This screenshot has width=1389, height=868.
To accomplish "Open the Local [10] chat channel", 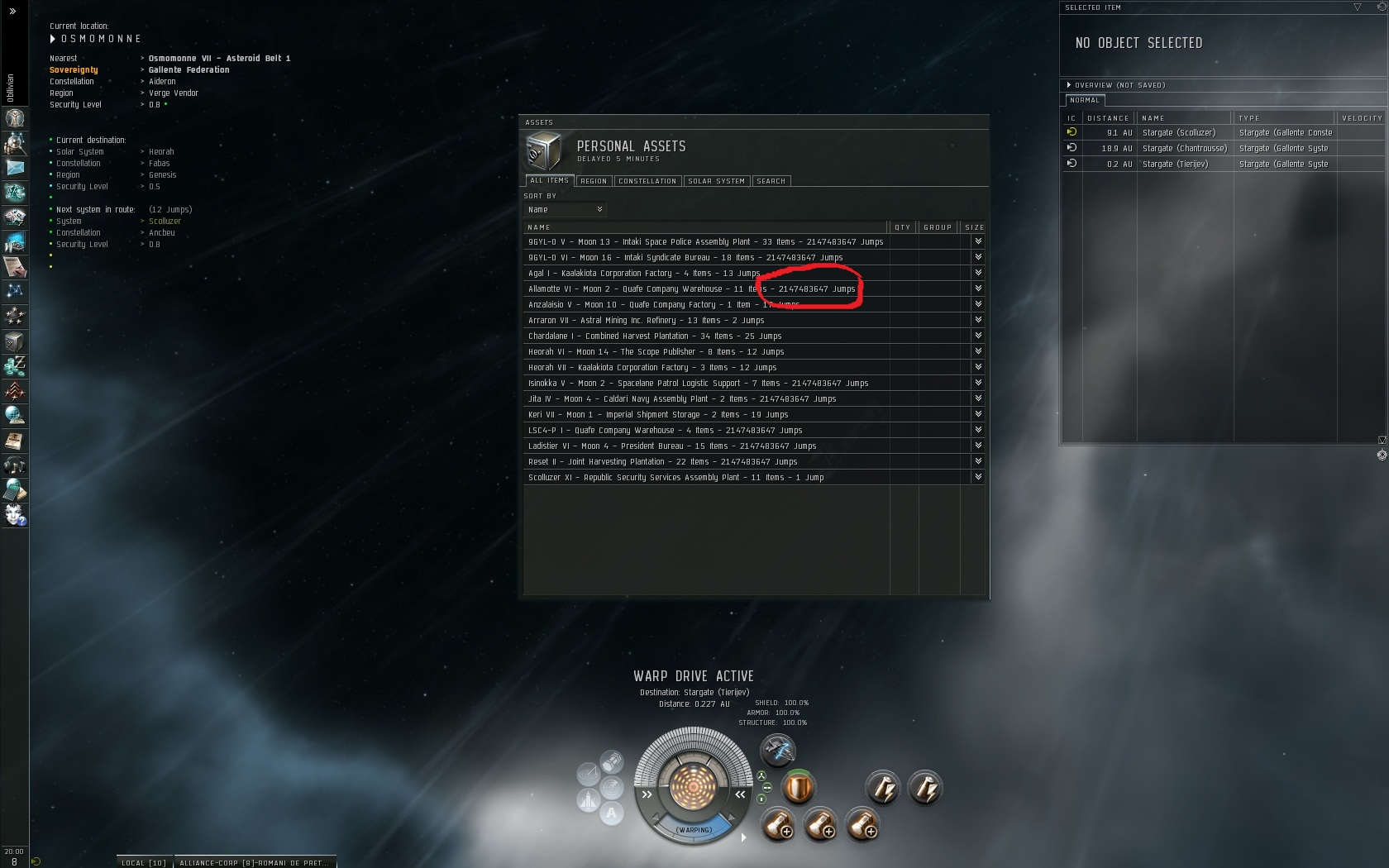I will point(144,862).
